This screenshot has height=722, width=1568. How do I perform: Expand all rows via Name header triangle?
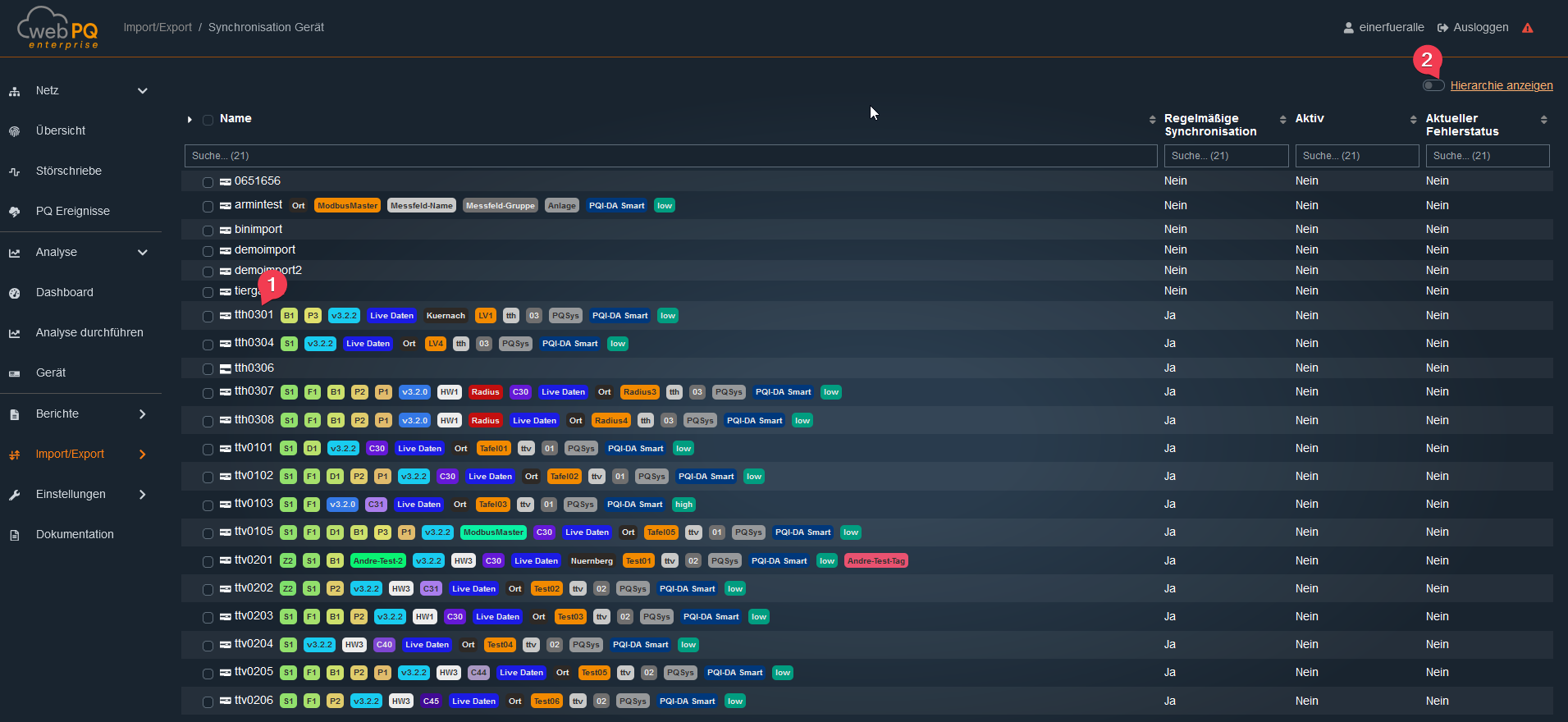[x=190, y=120]
